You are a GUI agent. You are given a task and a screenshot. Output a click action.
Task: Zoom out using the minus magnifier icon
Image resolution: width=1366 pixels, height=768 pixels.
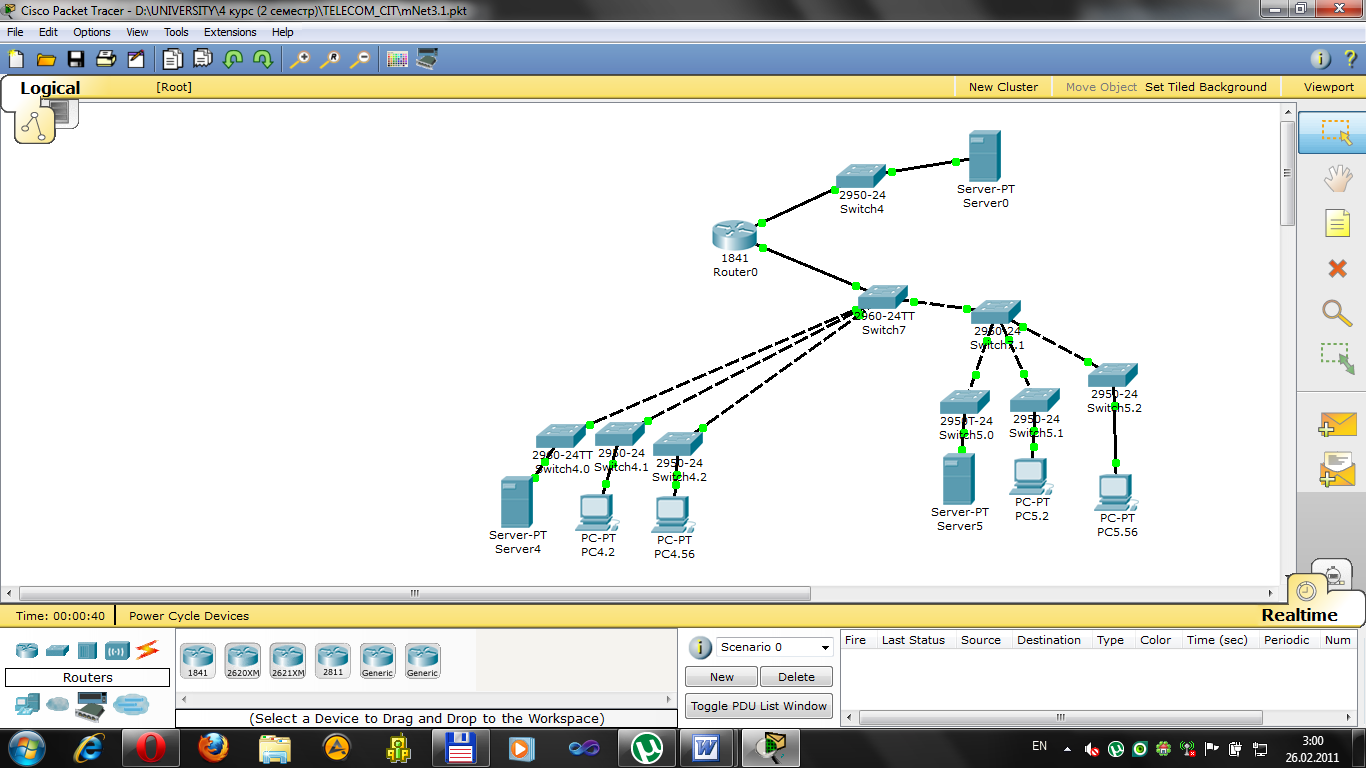point(360,59)
